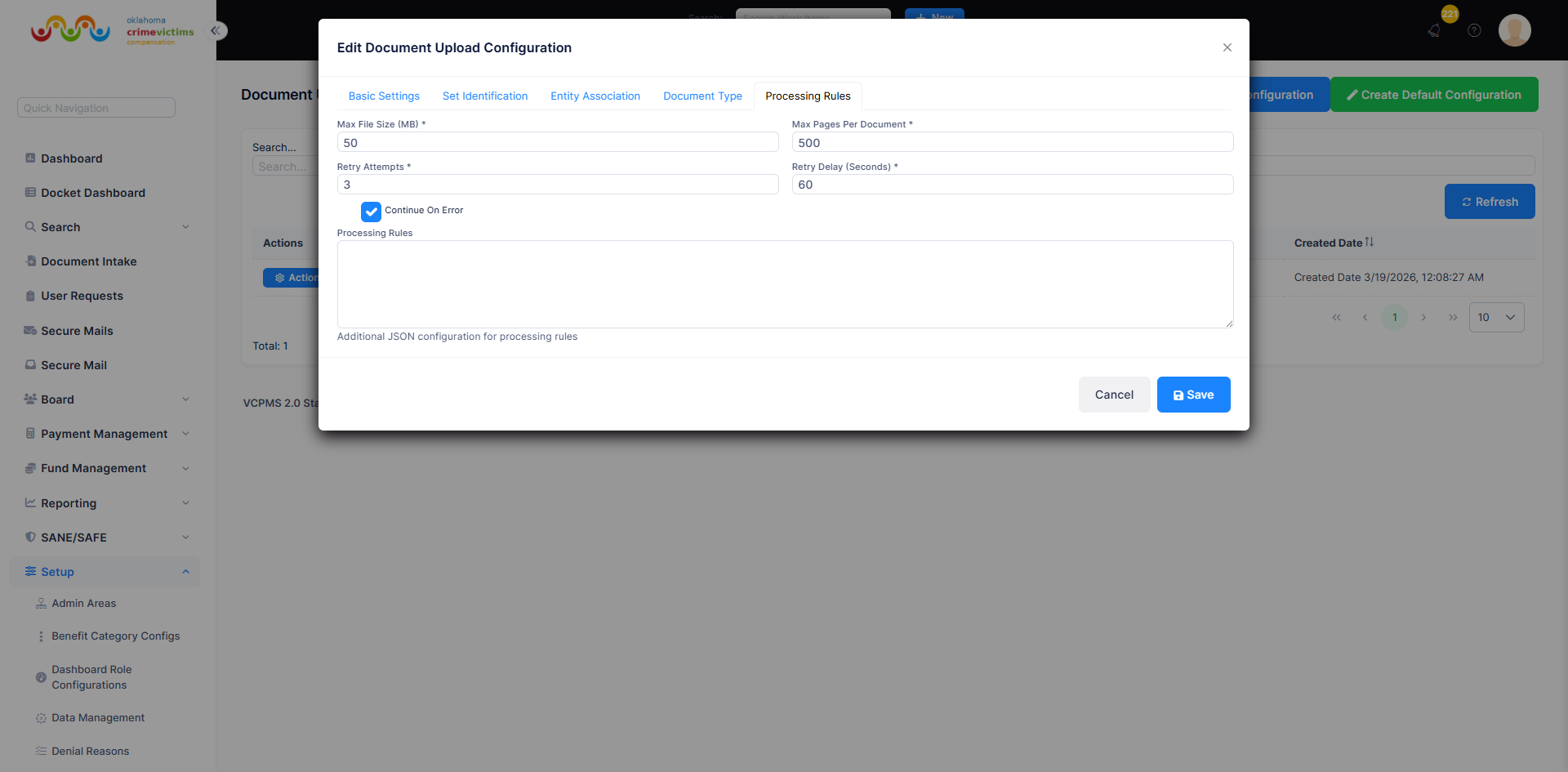The image size is (1568, 772).
Task: Open the help icon
Action: [x=1474, y=30]
